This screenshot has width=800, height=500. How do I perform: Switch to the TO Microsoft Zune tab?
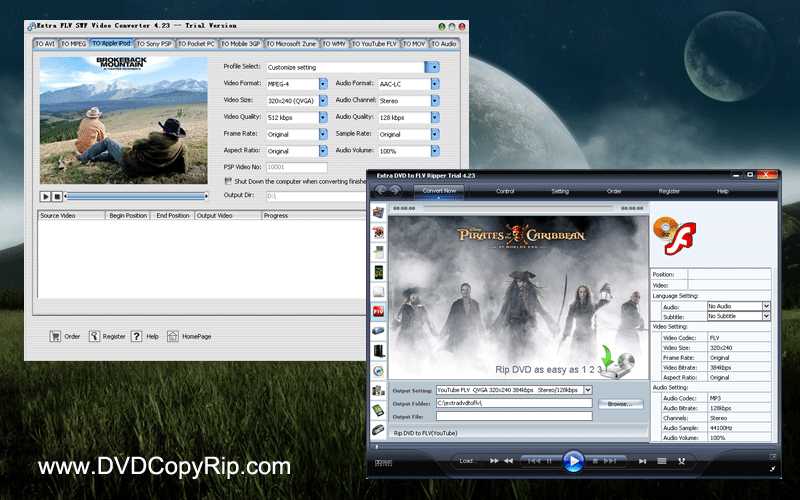coord(291,44)
